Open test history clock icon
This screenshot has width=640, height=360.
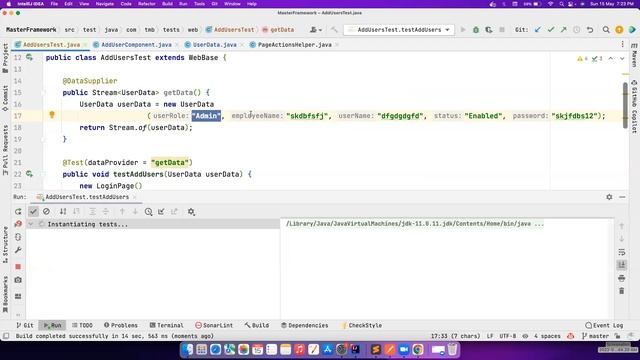pos(149,211)
